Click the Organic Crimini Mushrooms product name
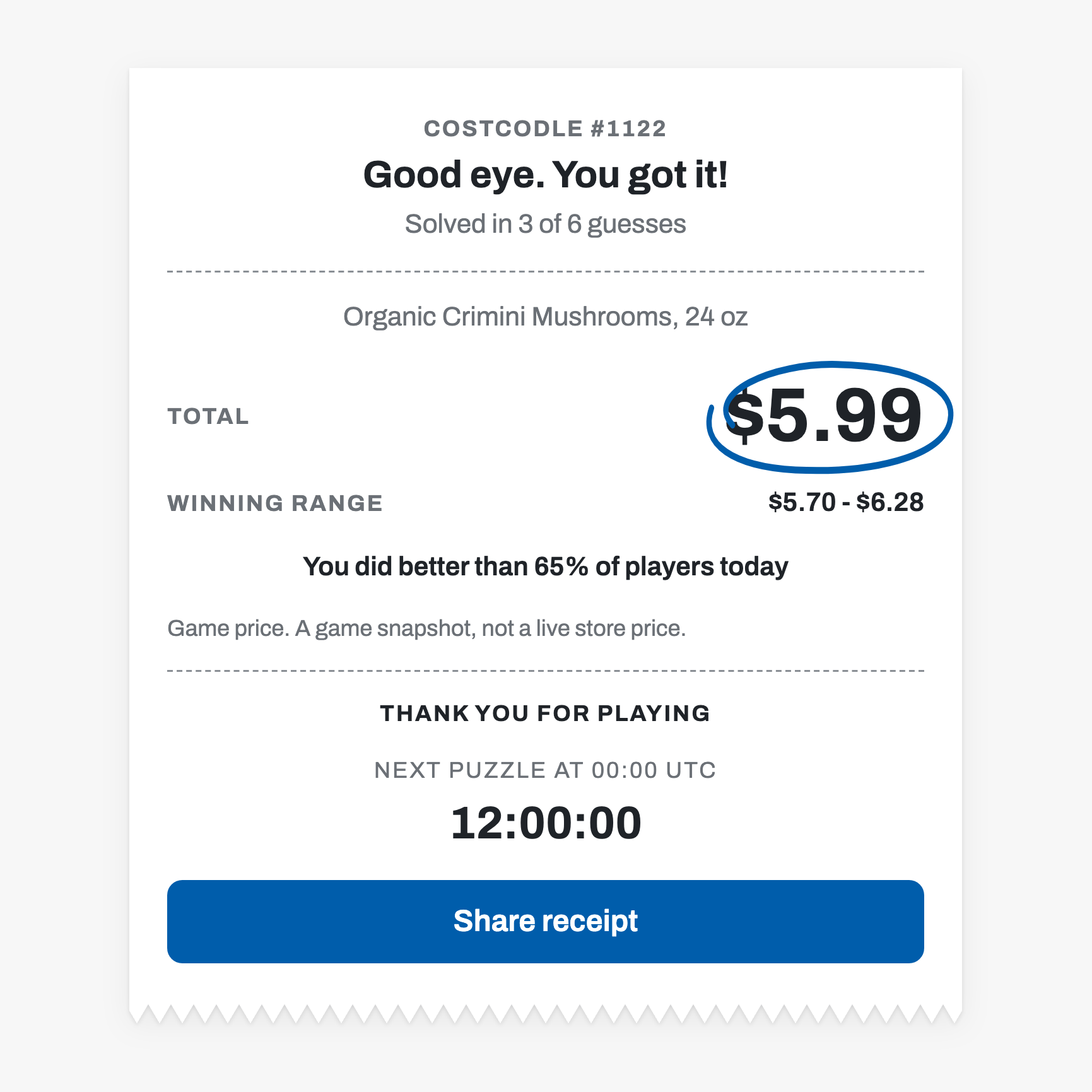Image resolution: width=1092 pixels, height=1092 pixels. pyautogui.click(x=546, y=317)
